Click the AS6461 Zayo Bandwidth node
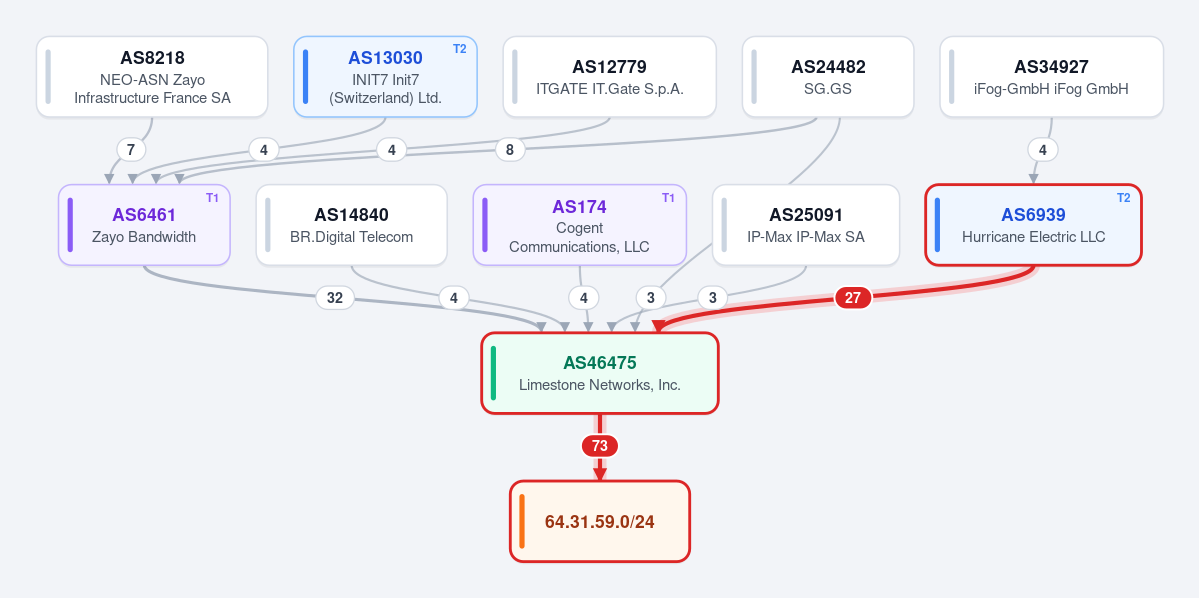The height and width of the screenshot is (598, 1199). coord(145,225)
